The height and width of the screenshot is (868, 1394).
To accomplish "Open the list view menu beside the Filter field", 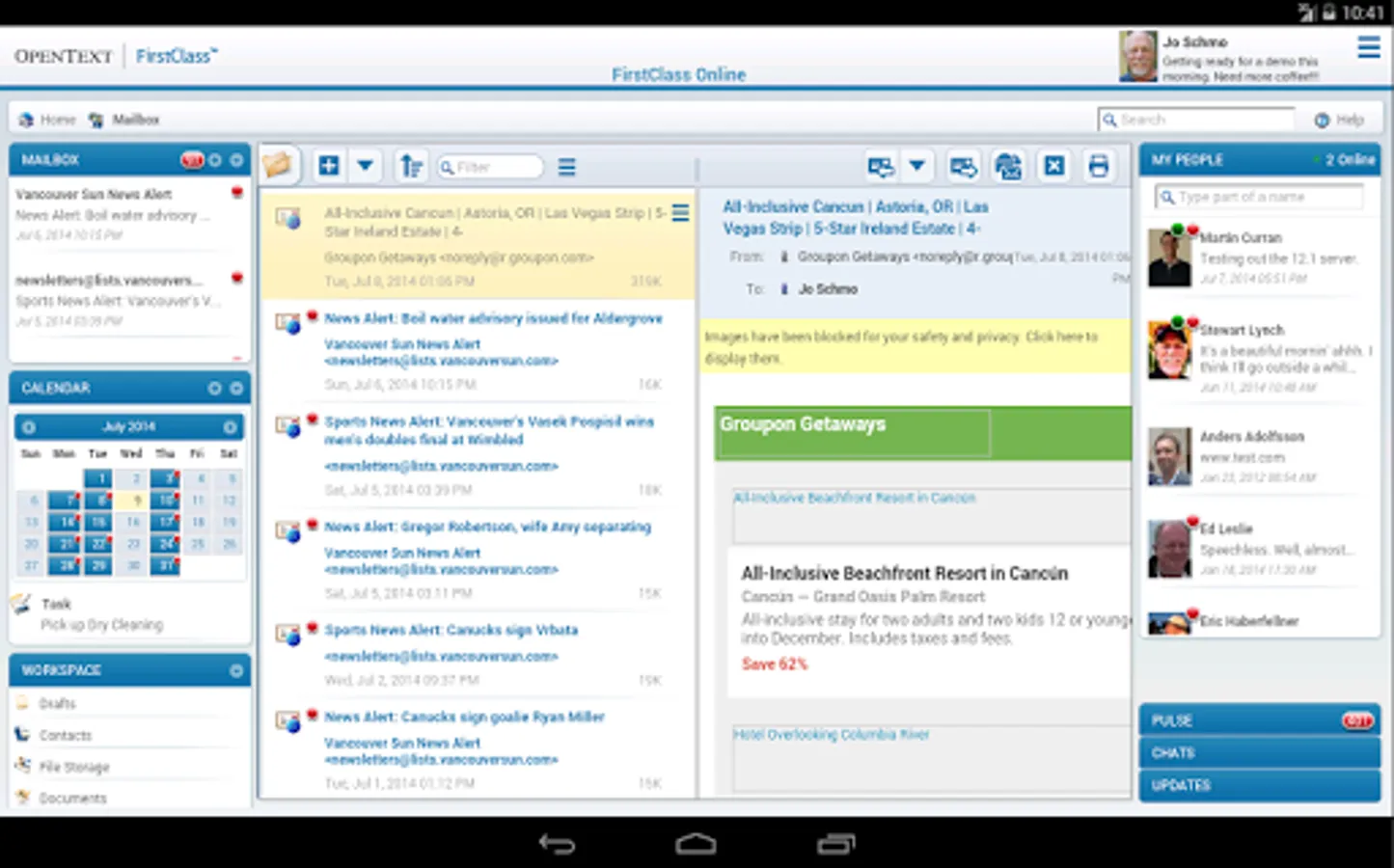I will pos(567,167).
